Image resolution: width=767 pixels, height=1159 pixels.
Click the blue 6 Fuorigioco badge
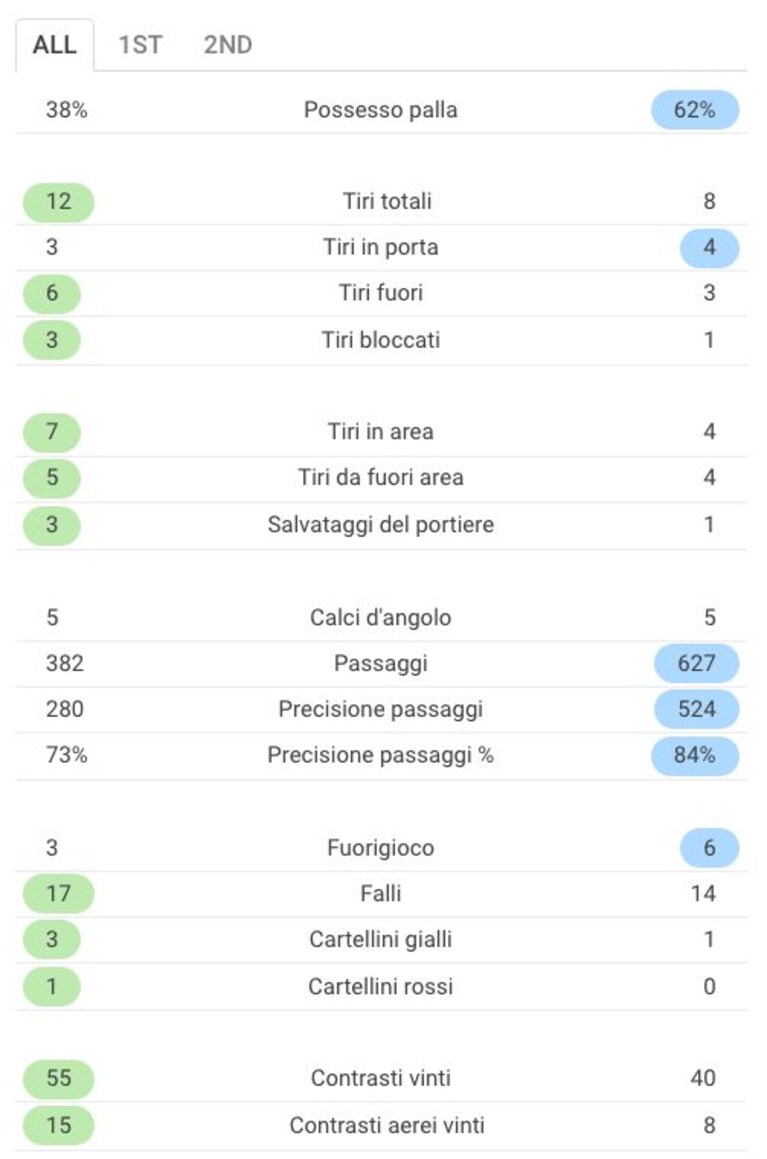click(709, 848)
